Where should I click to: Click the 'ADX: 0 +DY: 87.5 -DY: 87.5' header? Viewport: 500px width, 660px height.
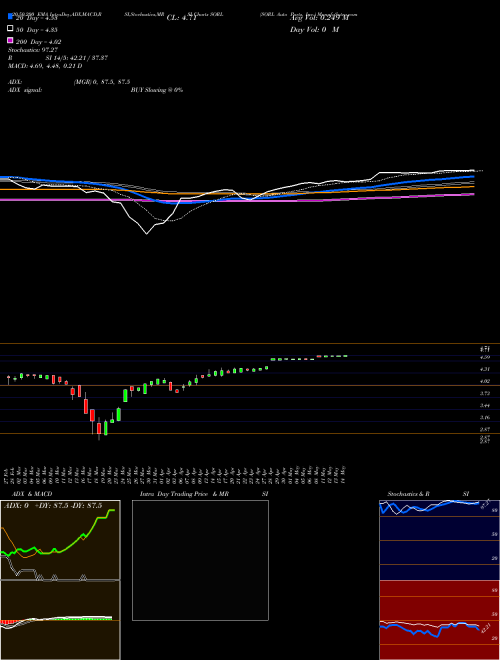[x=53, y=506]
